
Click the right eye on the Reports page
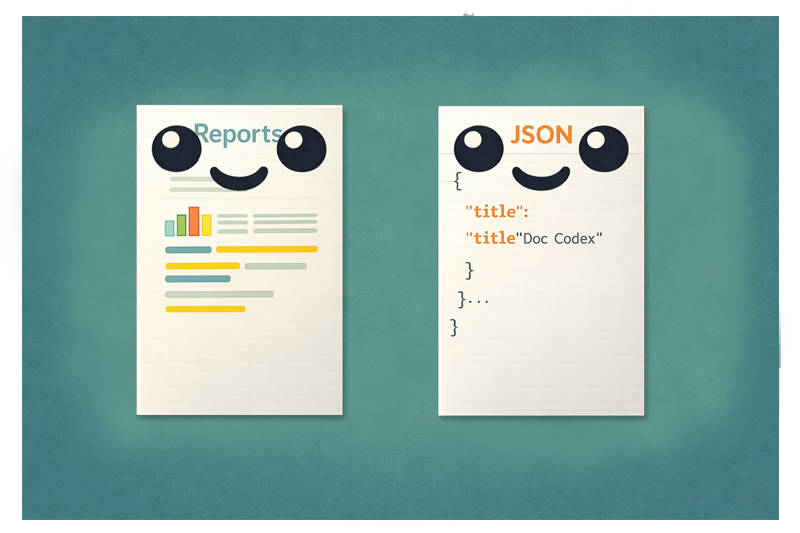click(x=301, y=151)
